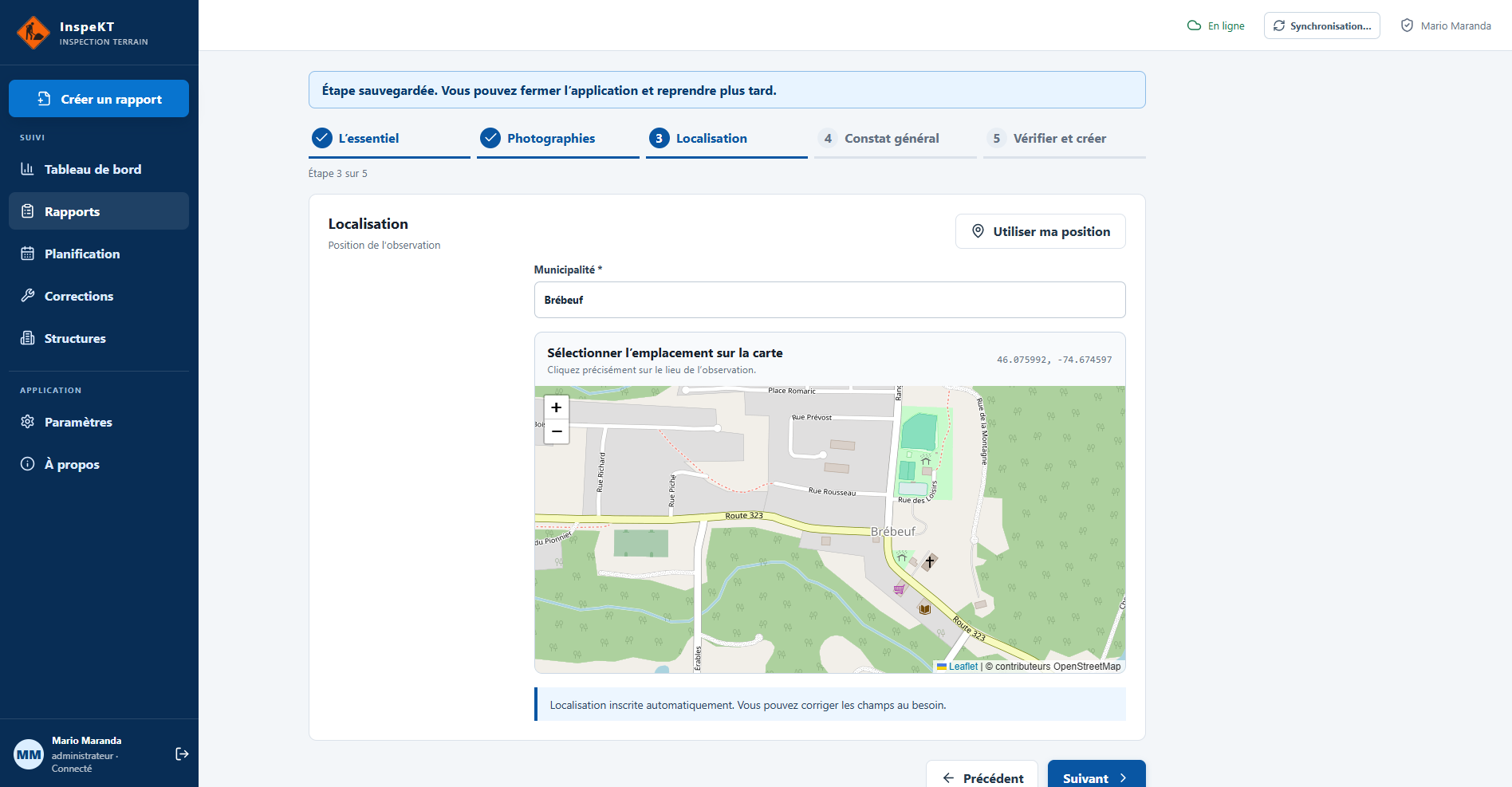Click the purple shop icon on the map
Viewport: 1512px width, 787px height.
pyautogui.click(x=900, y=589)
